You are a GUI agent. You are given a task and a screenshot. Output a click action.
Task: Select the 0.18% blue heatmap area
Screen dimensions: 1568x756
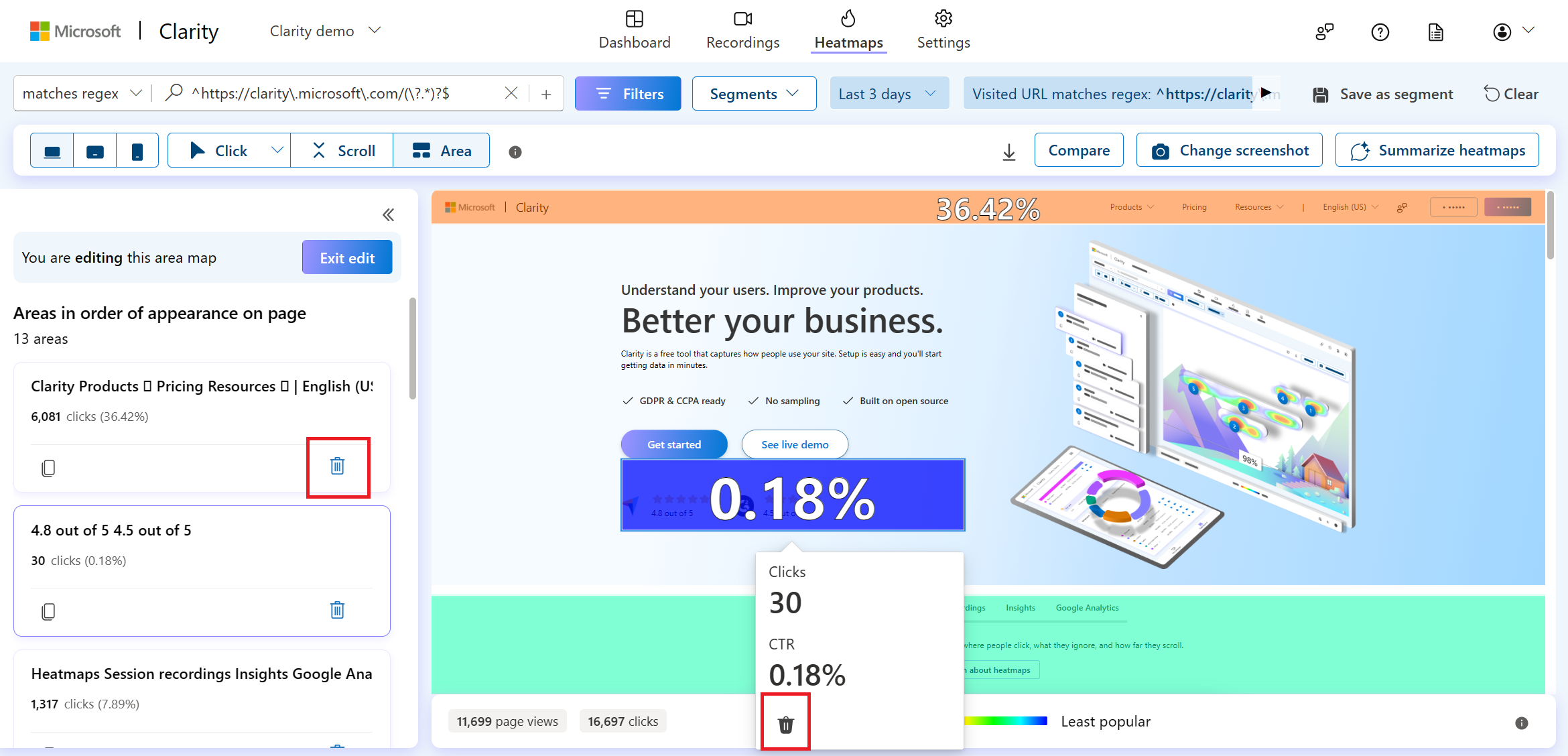tap(793, 495)
